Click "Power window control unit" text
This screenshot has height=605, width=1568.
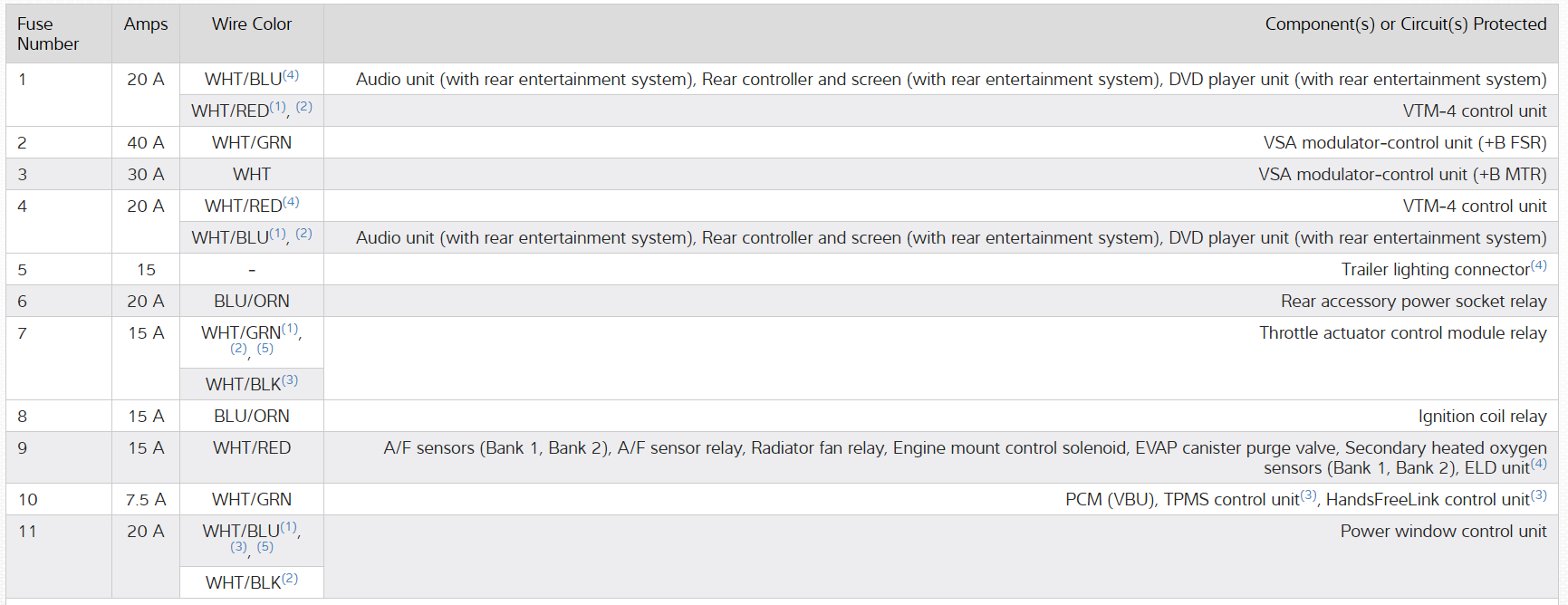(1443, 532)
